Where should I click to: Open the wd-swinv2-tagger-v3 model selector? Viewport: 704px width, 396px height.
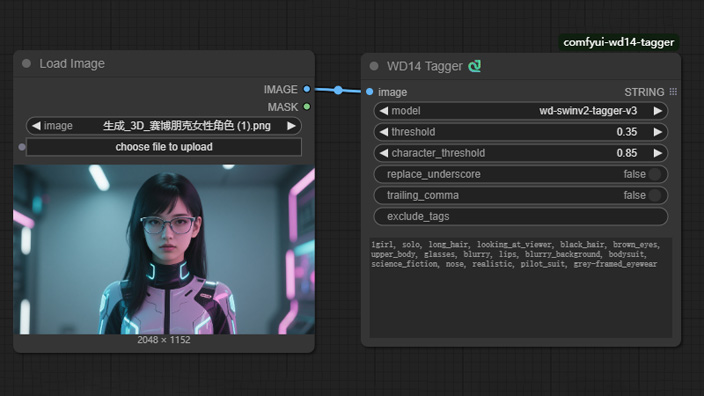click(520, 111)
